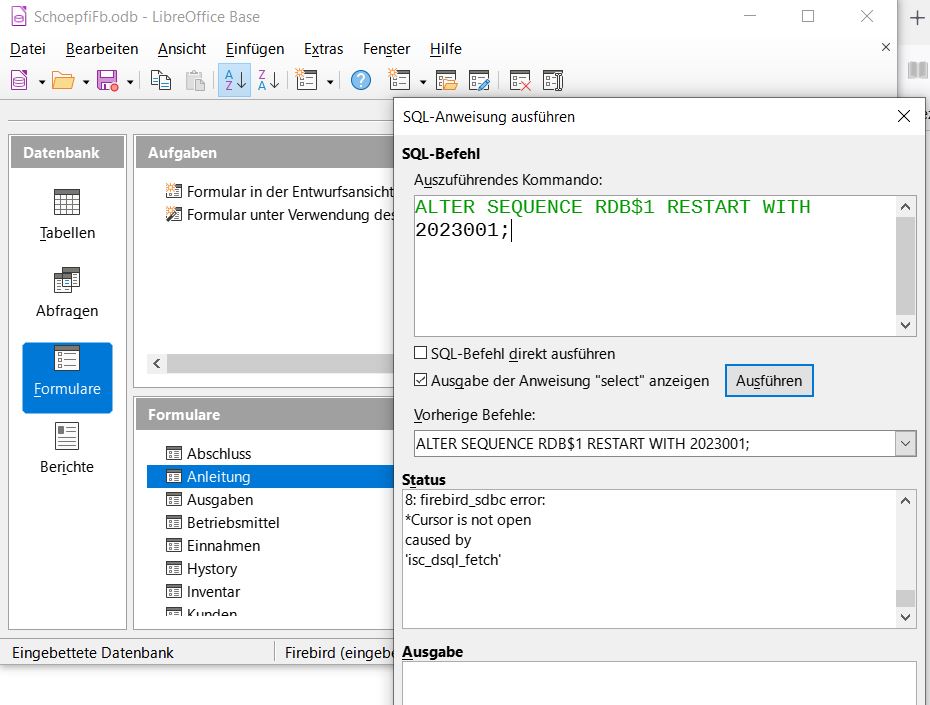
Task: Click the Status box scrollbar up arrow
Action: (x=905, y=501)
